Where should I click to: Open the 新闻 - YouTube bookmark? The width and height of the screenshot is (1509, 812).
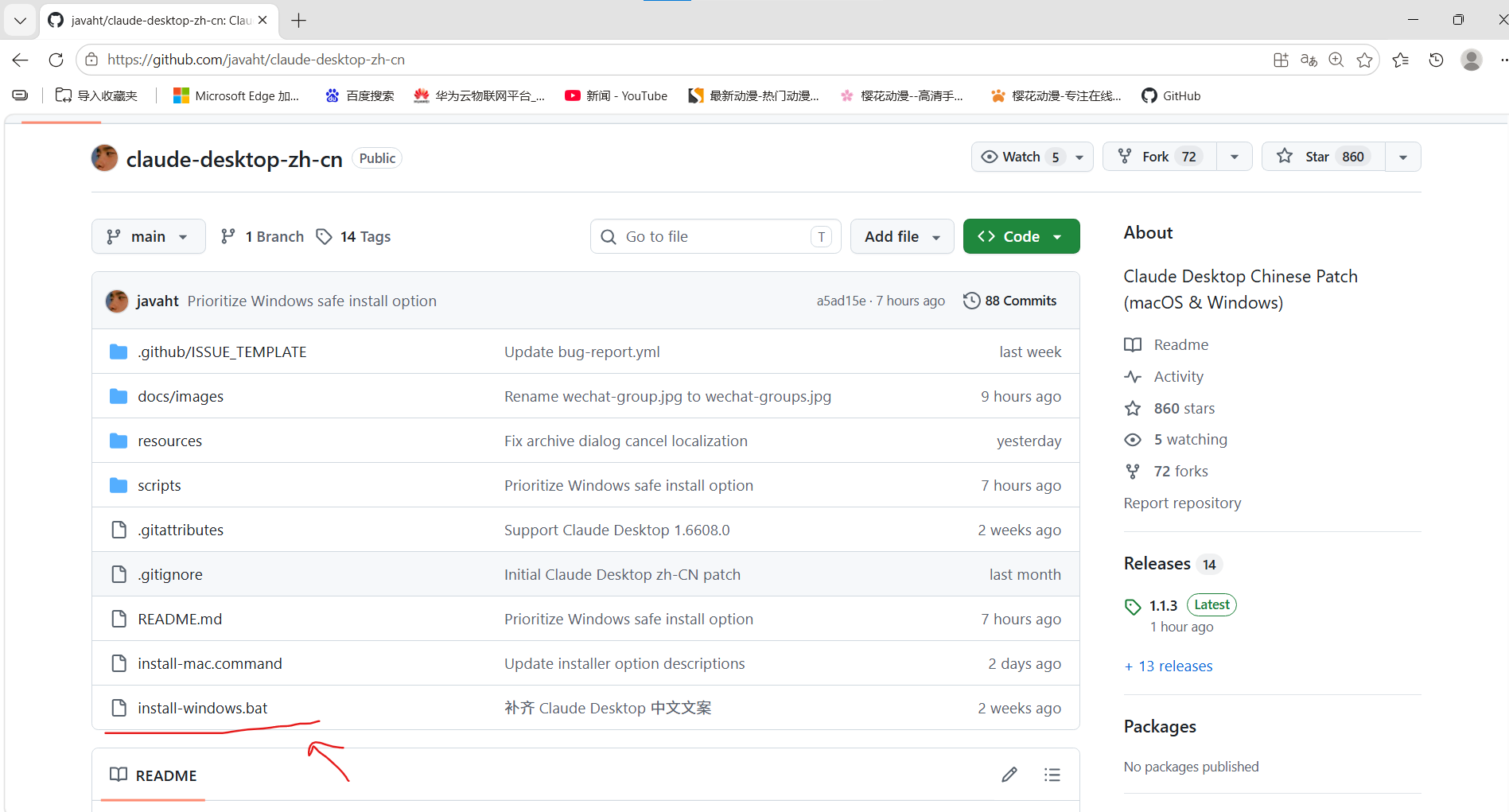[616, 95]
